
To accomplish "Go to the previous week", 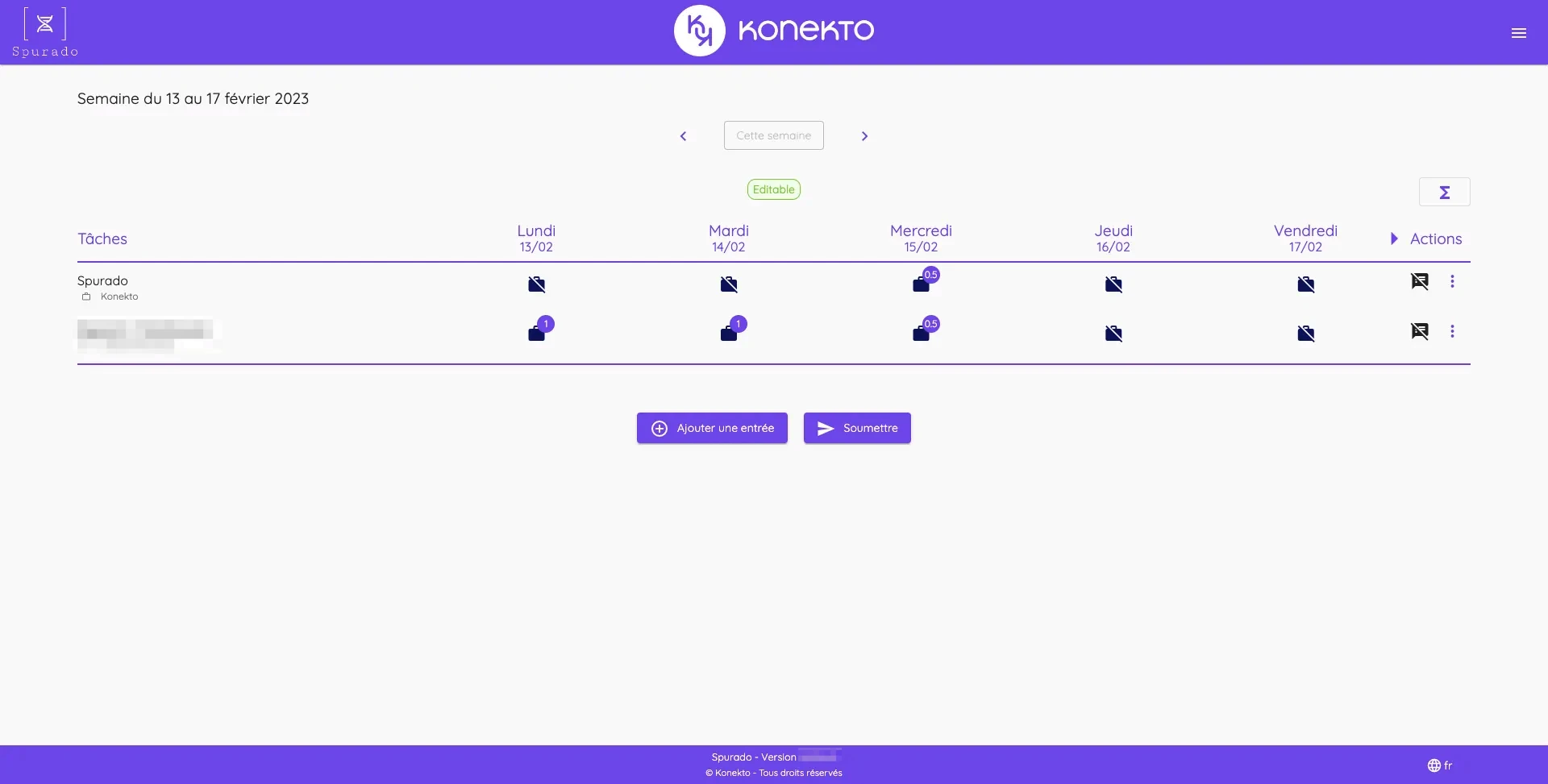I will 683,136.
